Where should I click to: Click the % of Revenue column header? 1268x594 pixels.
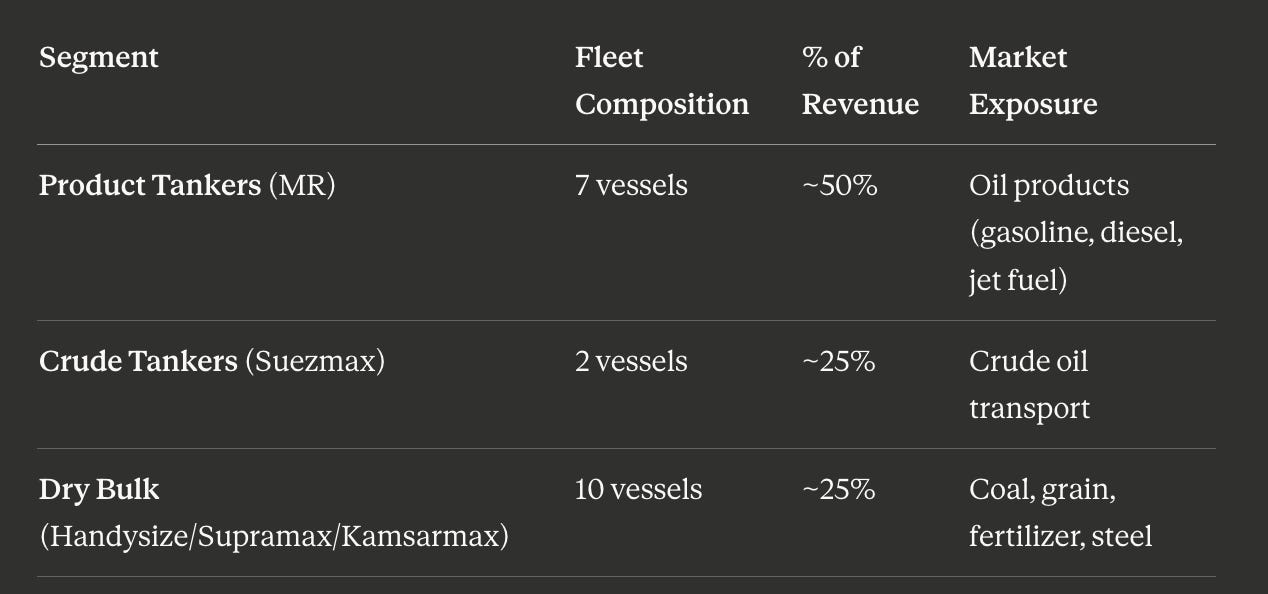click(x=860, y=81)
